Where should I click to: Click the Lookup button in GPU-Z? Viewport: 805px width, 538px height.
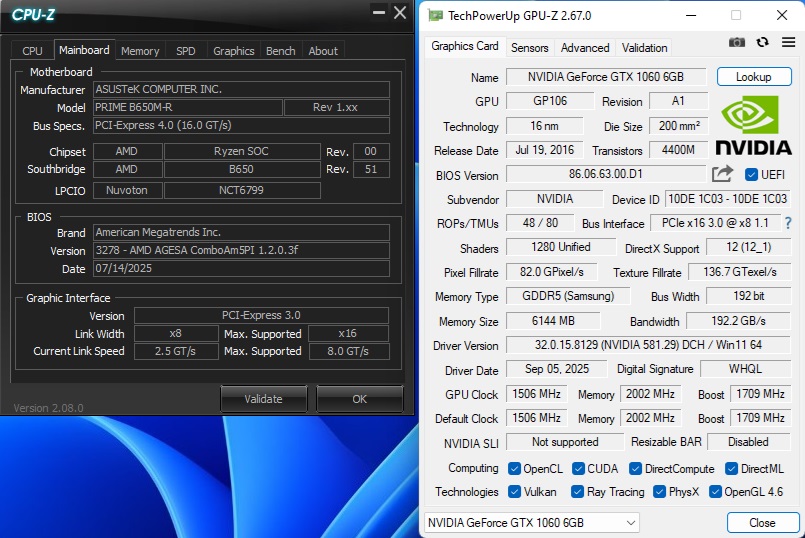tap(754, 76)
